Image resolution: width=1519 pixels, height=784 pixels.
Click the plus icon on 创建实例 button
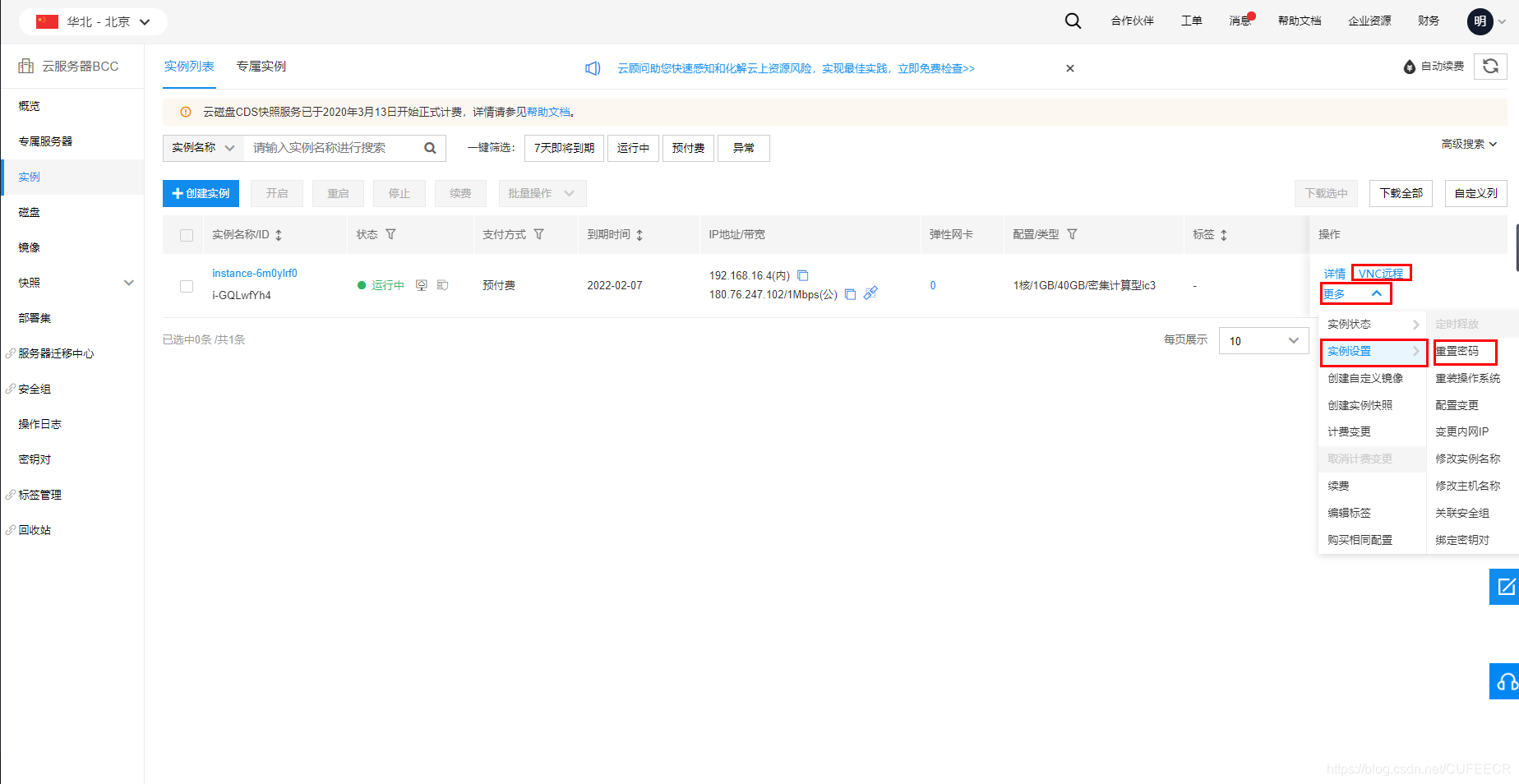tap(177, 193)
